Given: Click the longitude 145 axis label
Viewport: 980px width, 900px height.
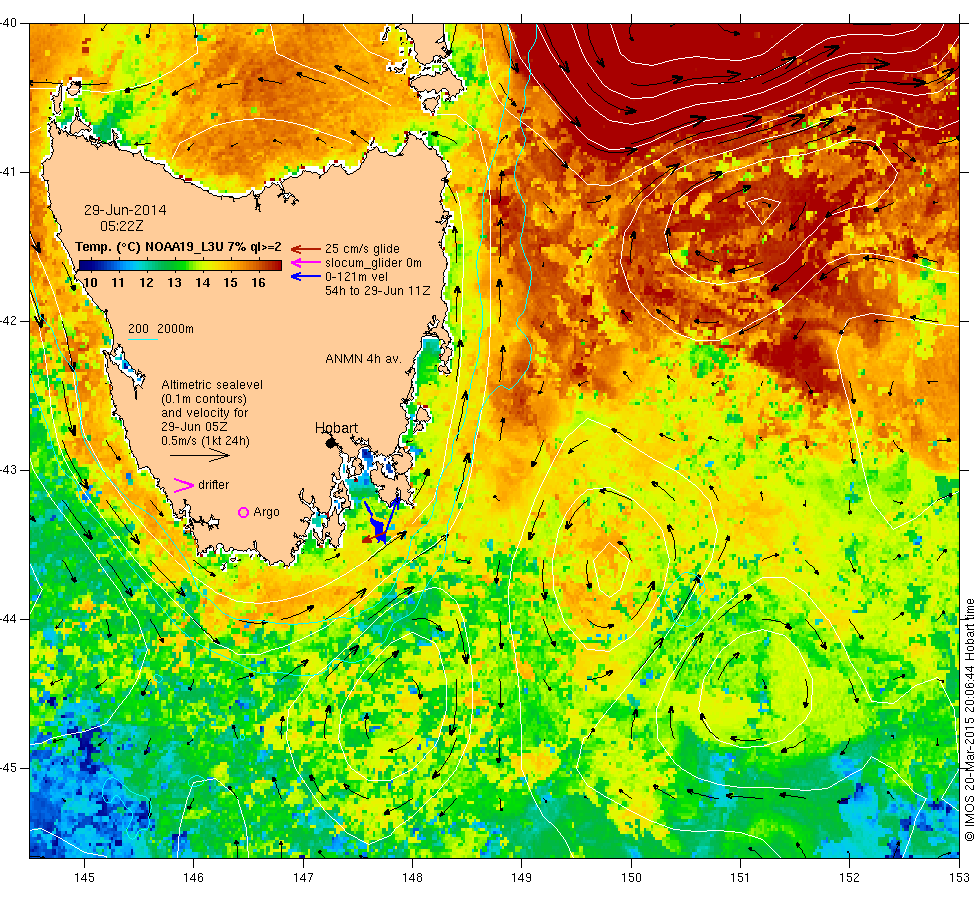Looking at the screenshot, I should pos(84,878).
